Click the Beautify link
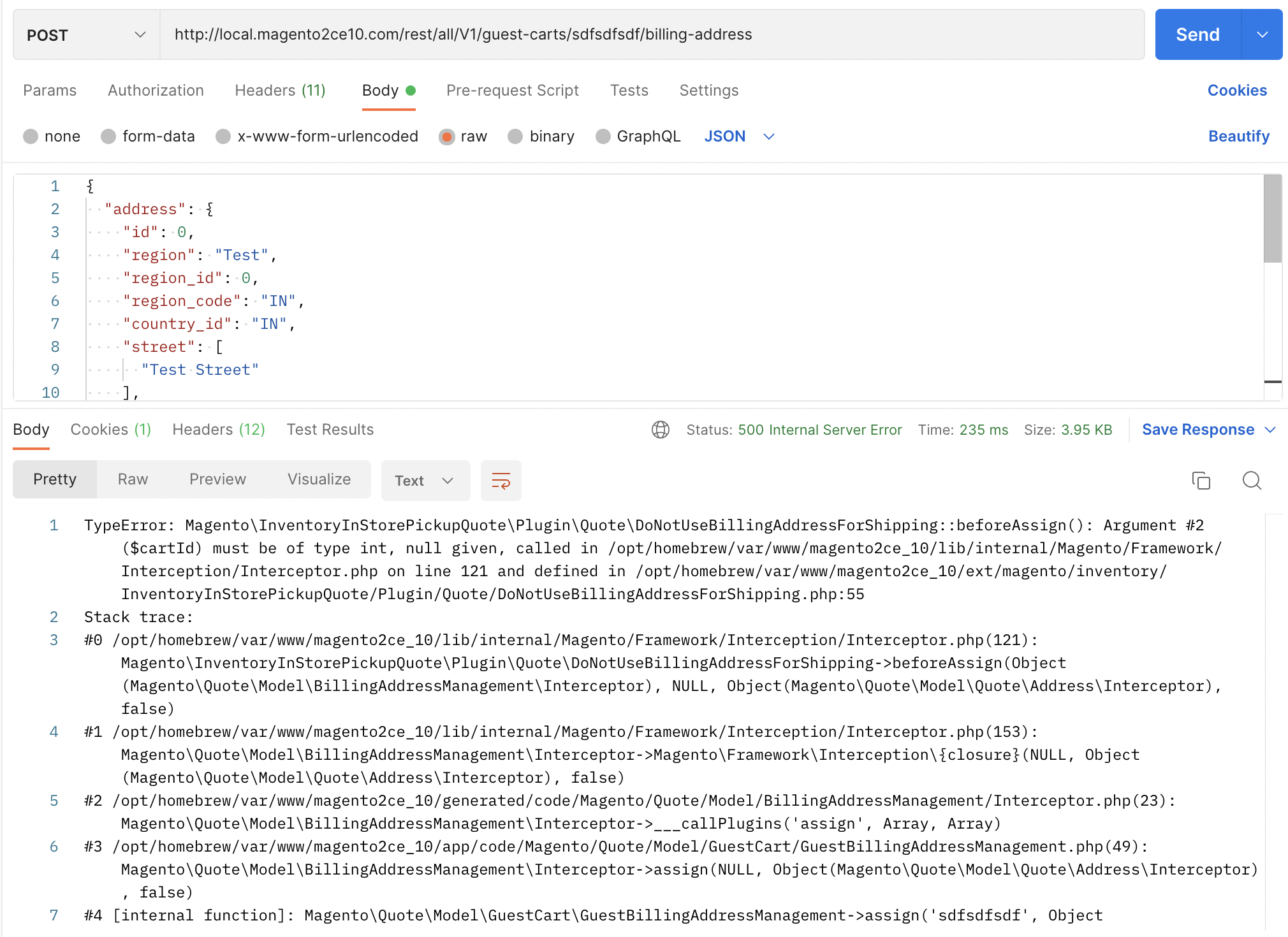Viewport: 1288px width, 937px height. [1238, 136]
